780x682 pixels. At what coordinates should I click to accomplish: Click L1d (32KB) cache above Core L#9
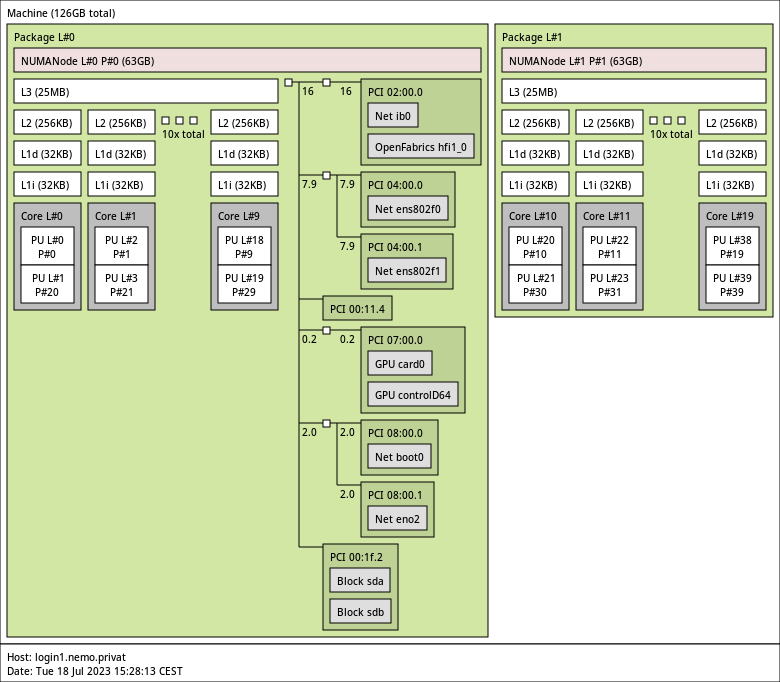244,154
